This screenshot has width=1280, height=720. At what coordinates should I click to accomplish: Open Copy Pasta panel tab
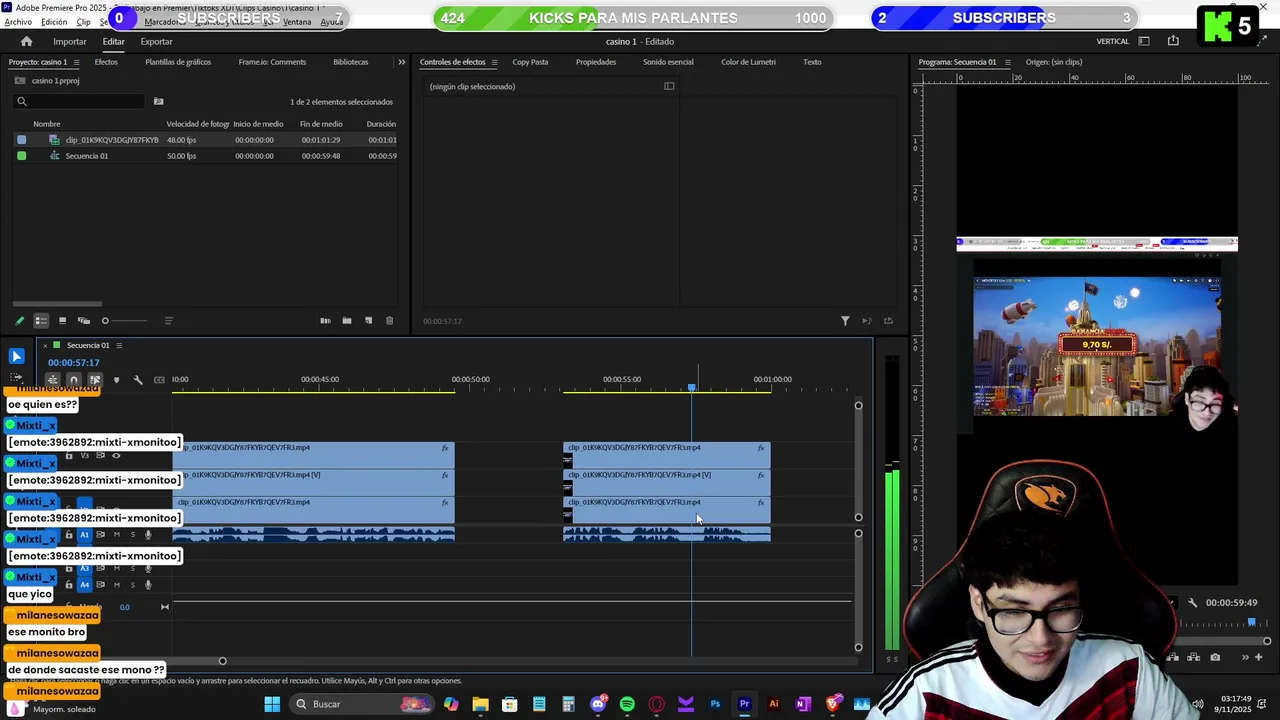pos(530,62)
